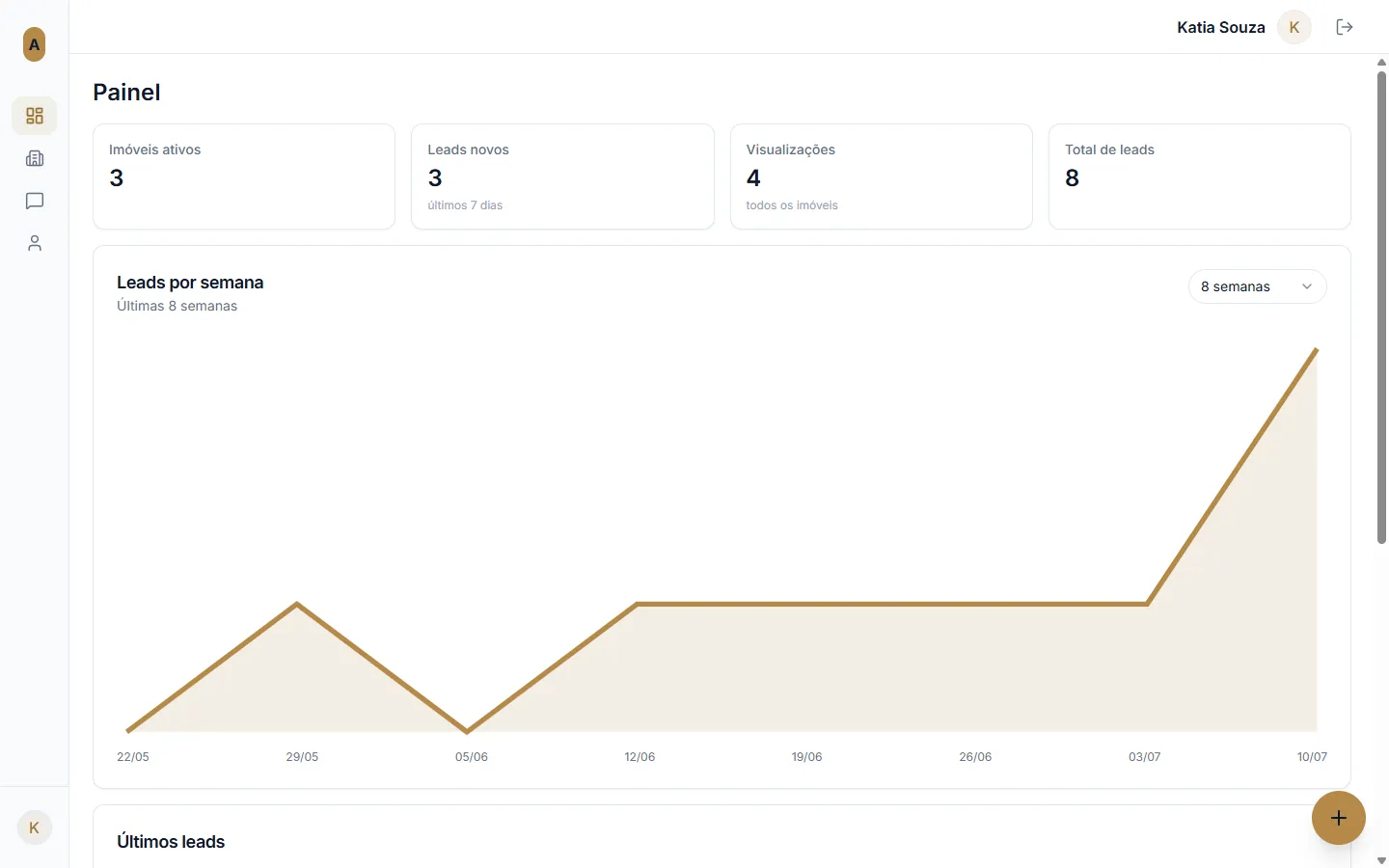1389x868 pixels.
Task: Click the chart peak at 10/07
Action: tap(1317, 349)
